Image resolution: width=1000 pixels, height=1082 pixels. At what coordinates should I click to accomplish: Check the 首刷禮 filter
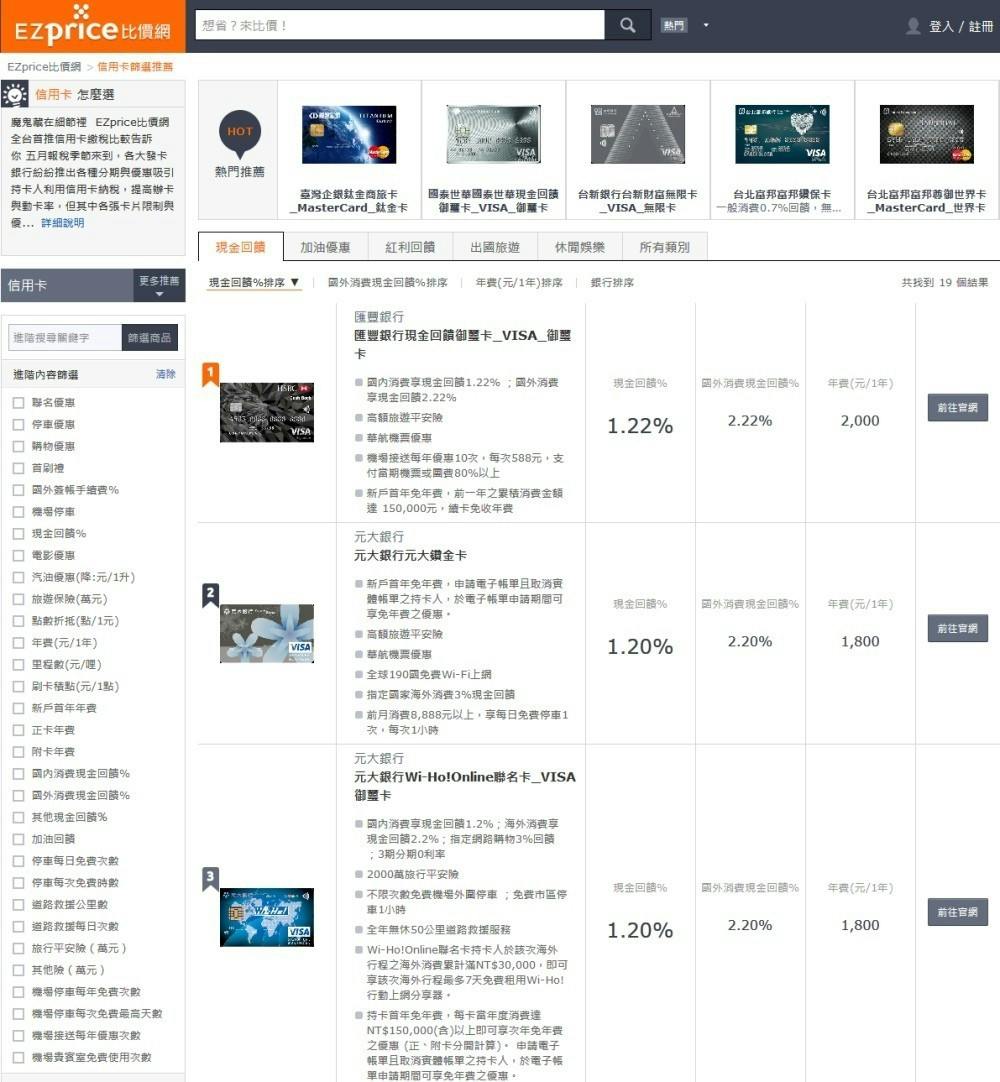click(x=19, y=469)
